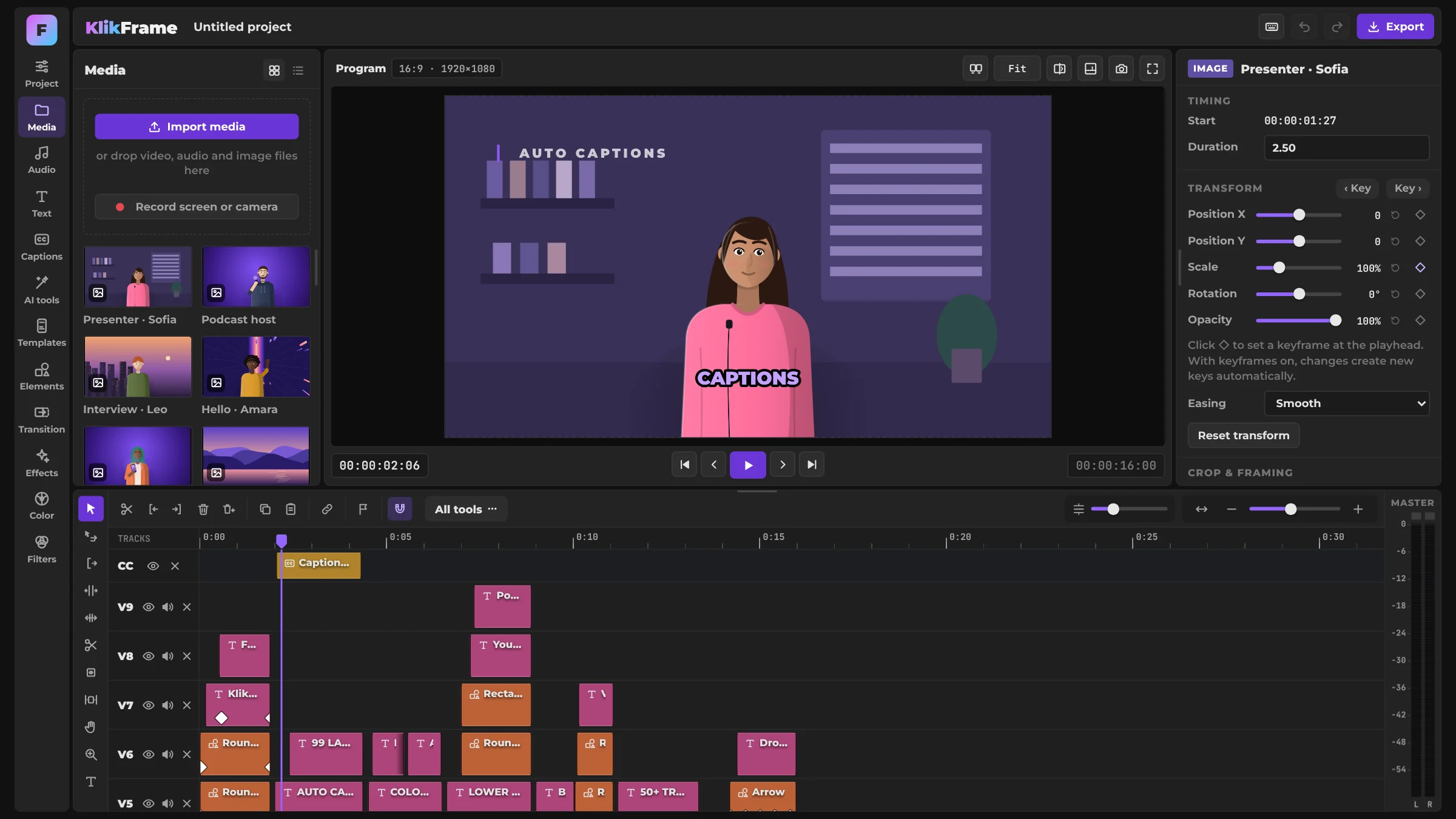Open the Audio tab in sidebar

coord(42,160)
